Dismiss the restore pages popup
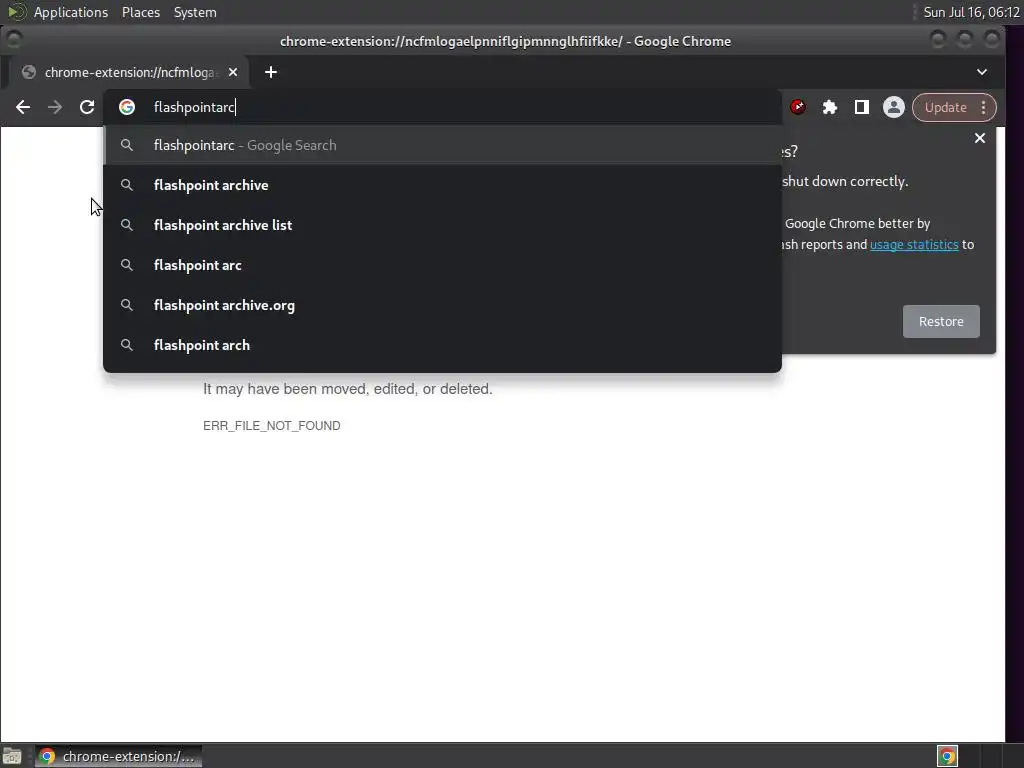 point(980,138)
